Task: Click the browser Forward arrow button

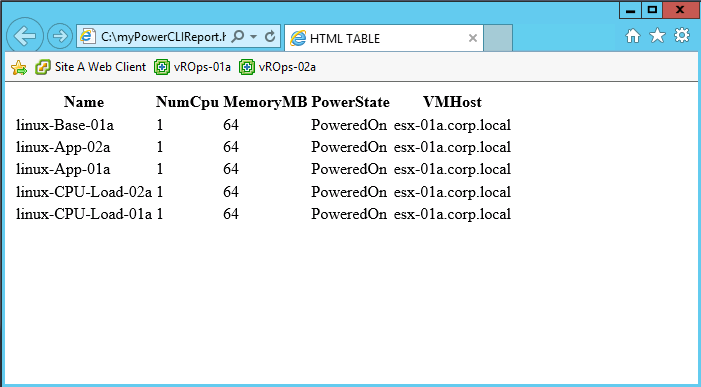Action: coord(60,36)
